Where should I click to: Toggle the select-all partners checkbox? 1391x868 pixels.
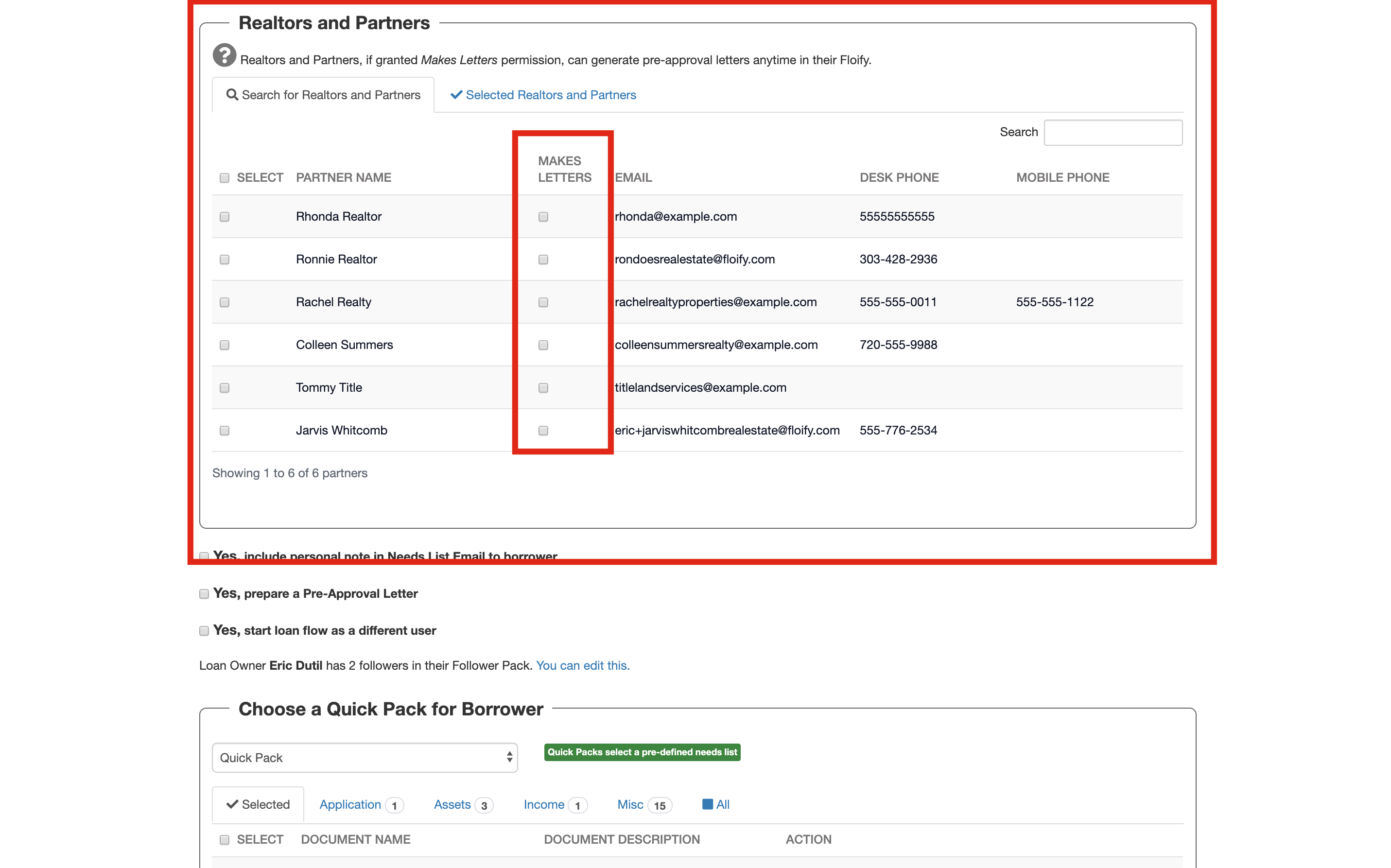pos(225,178)
